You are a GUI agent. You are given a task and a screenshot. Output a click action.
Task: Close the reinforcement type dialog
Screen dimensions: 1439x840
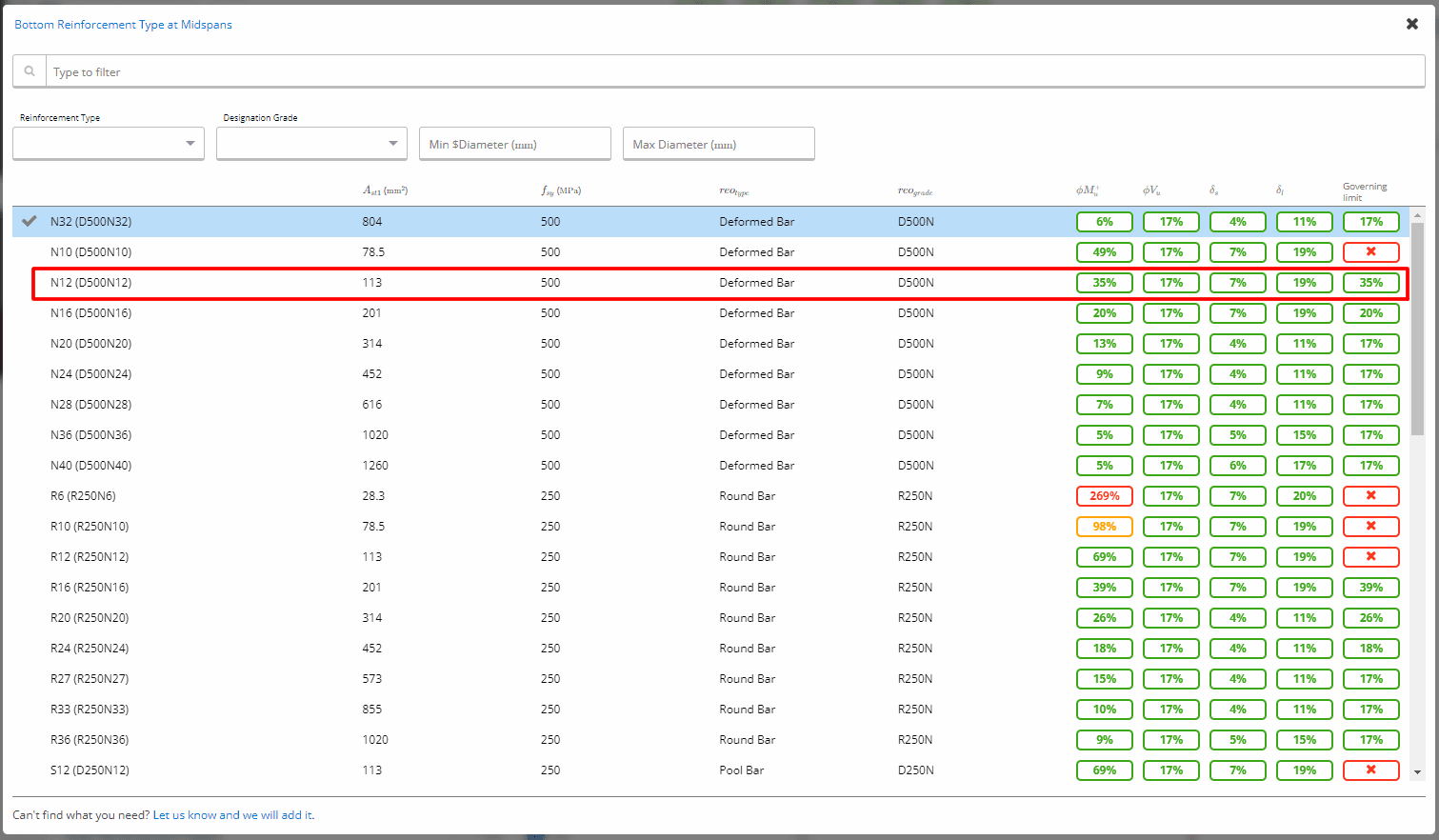pyautogui.click(x=1412, y=24)
